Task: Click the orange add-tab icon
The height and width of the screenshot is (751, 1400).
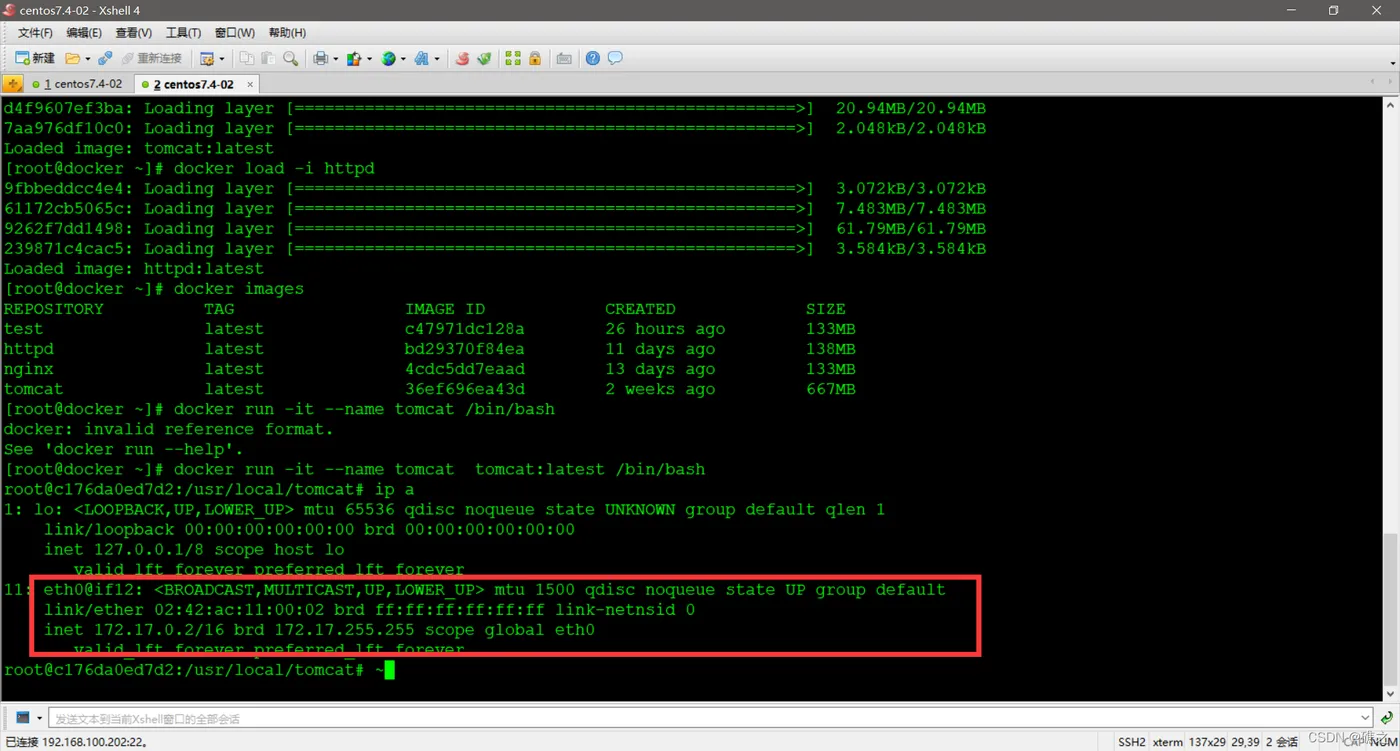Action: click(13, 85)
